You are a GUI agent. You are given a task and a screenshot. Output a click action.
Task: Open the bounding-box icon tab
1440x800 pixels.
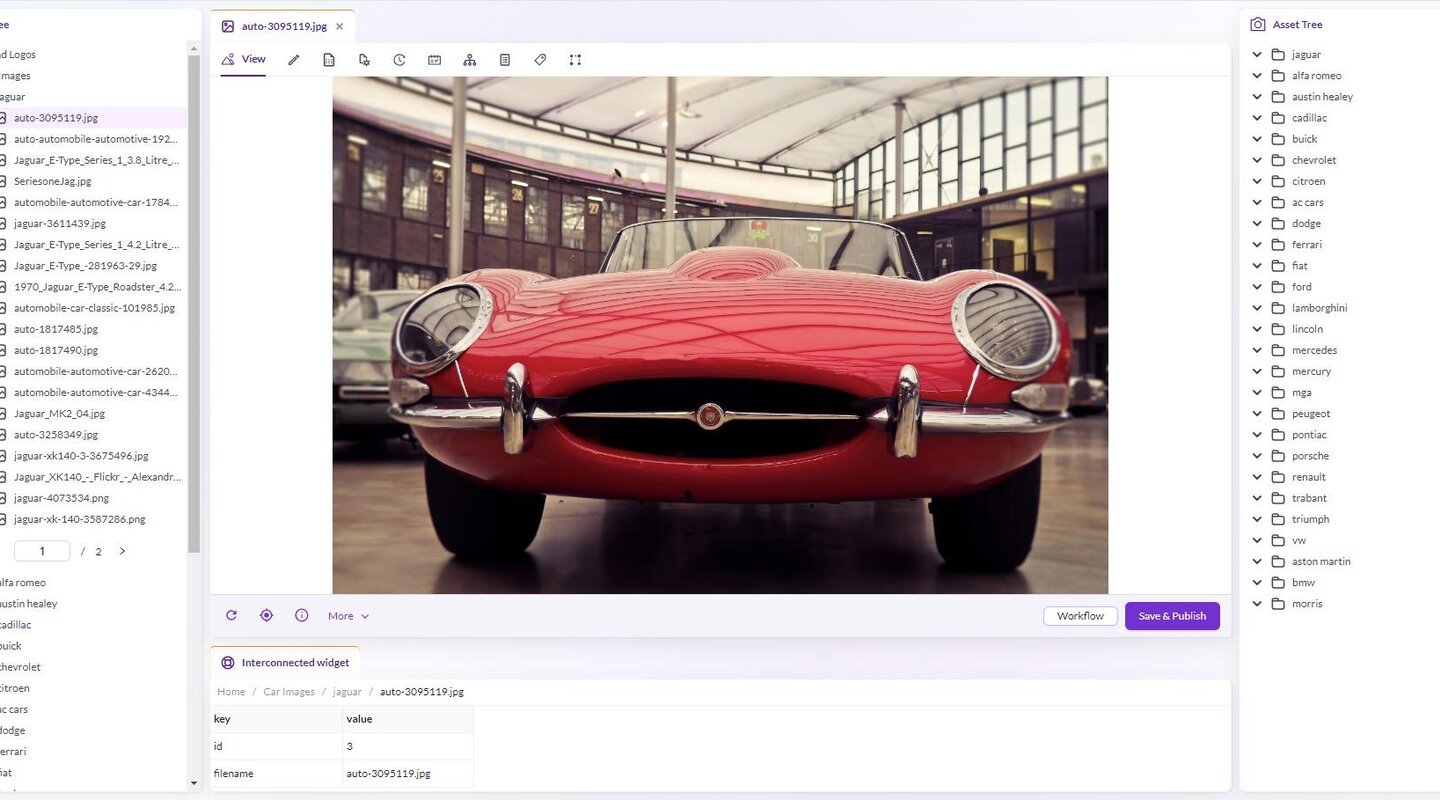pyautogui.click(x=575, y=60)
